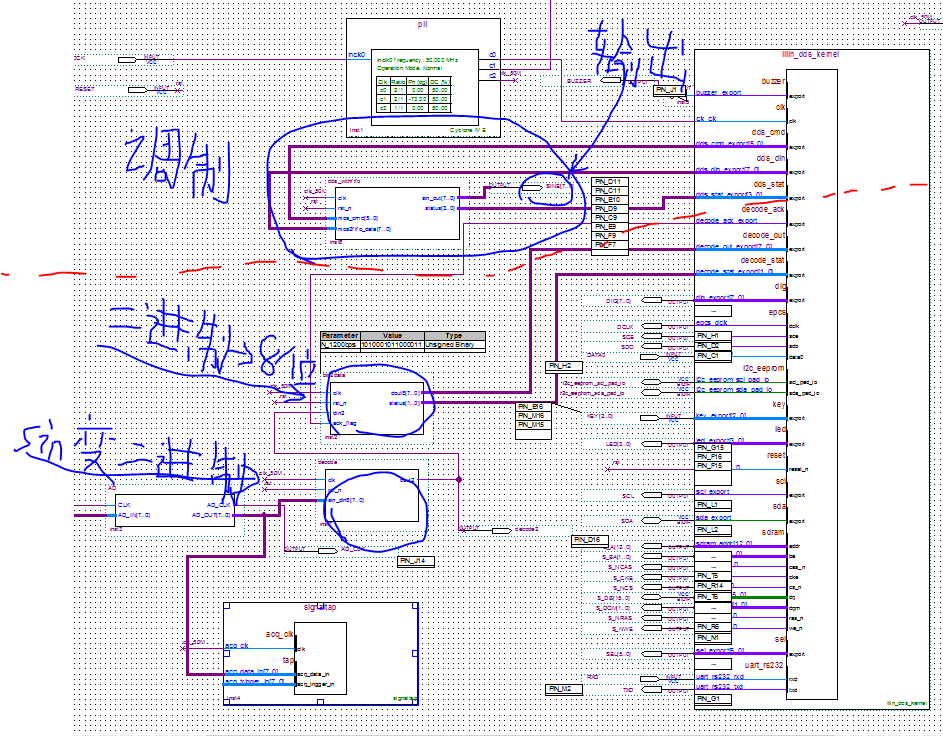943x736 pixels.
Task: Click the S_CKE output pin symbol
Action: 652,578
